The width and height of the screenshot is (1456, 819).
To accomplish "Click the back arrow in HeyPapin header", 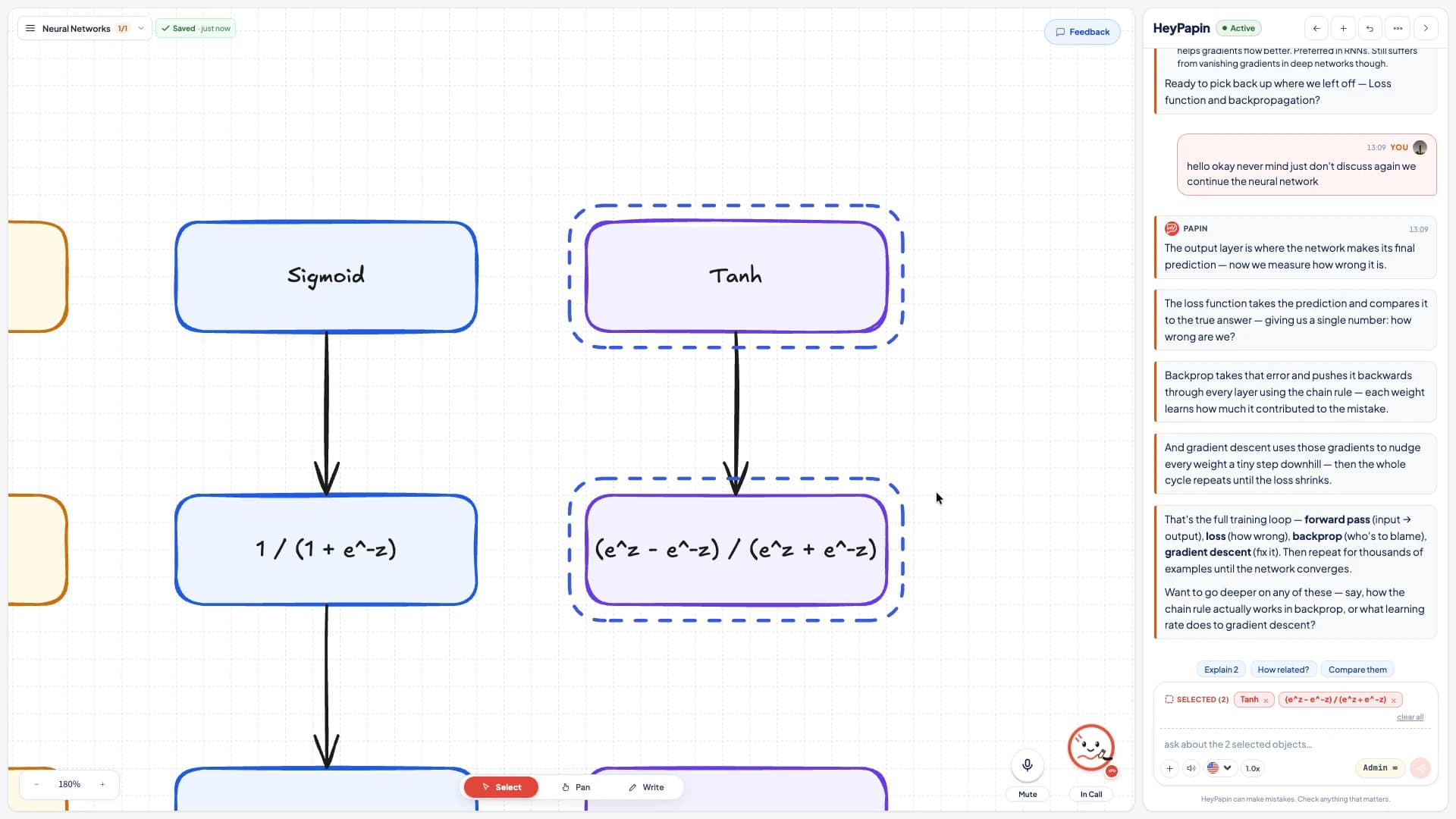I will [1316, 28].
